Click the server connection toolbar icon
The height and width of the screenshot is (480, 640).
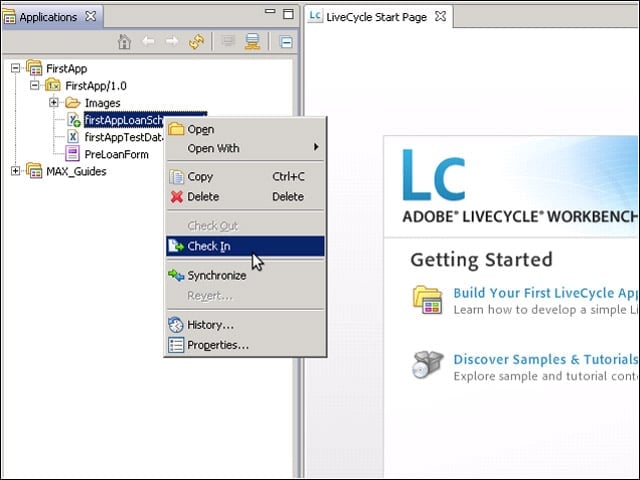(x=252, y=42)
